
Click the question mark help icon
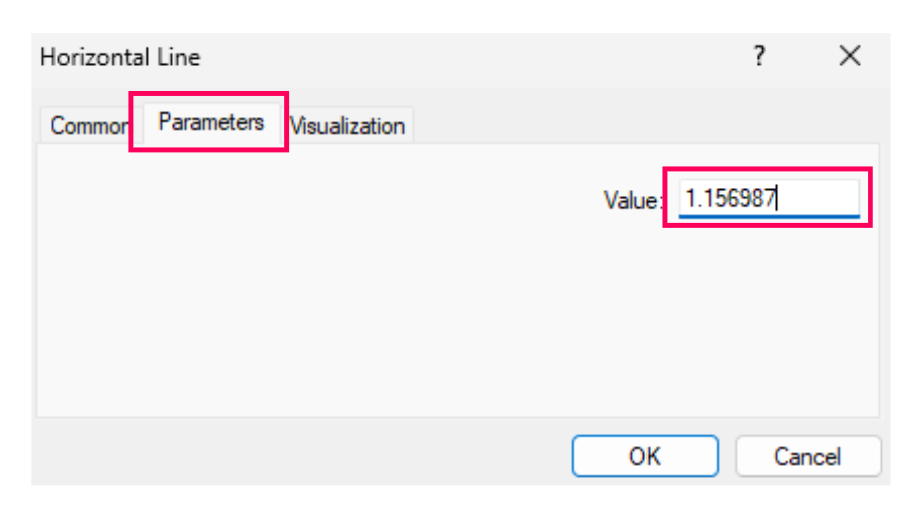pyautogui.click(x=759, y=57)
